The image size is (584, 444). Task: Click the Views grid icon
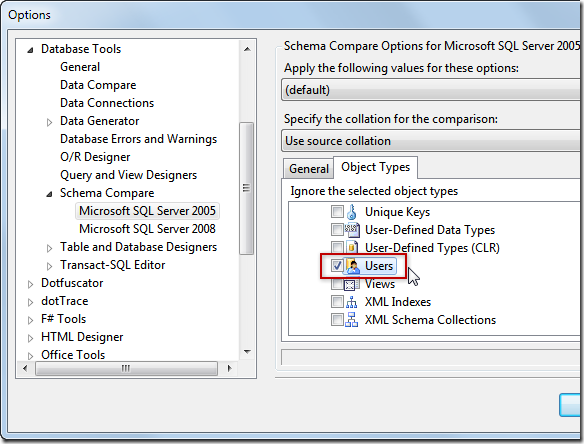pyautogui.click(x=350, y=285)
